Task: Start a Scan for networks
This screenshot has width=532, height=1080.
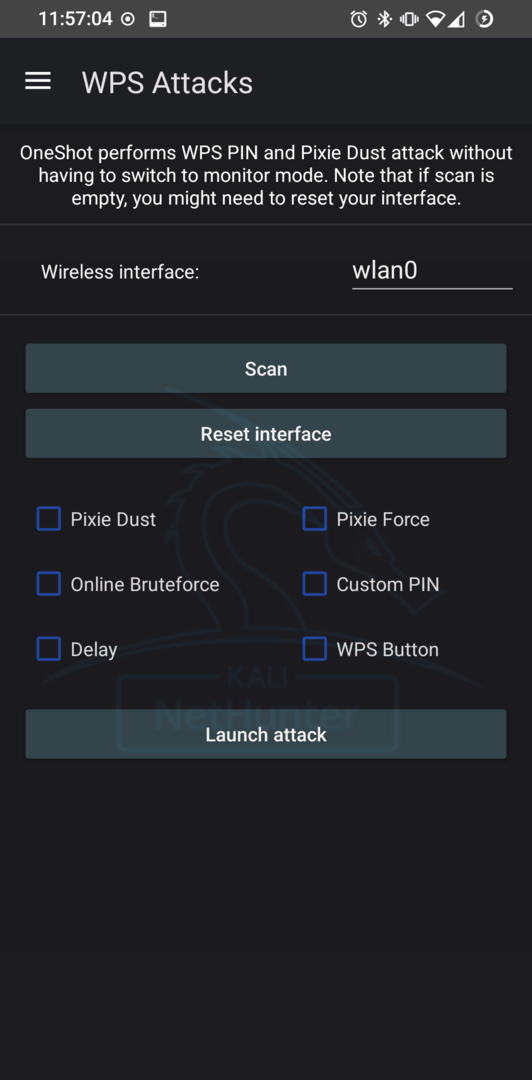Action: click(x=266, y=368)
